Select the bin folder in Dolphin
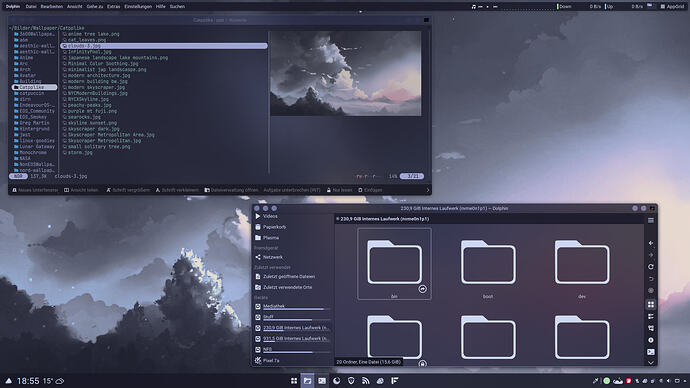Screen dimensions: 690x388 point(394,264)
